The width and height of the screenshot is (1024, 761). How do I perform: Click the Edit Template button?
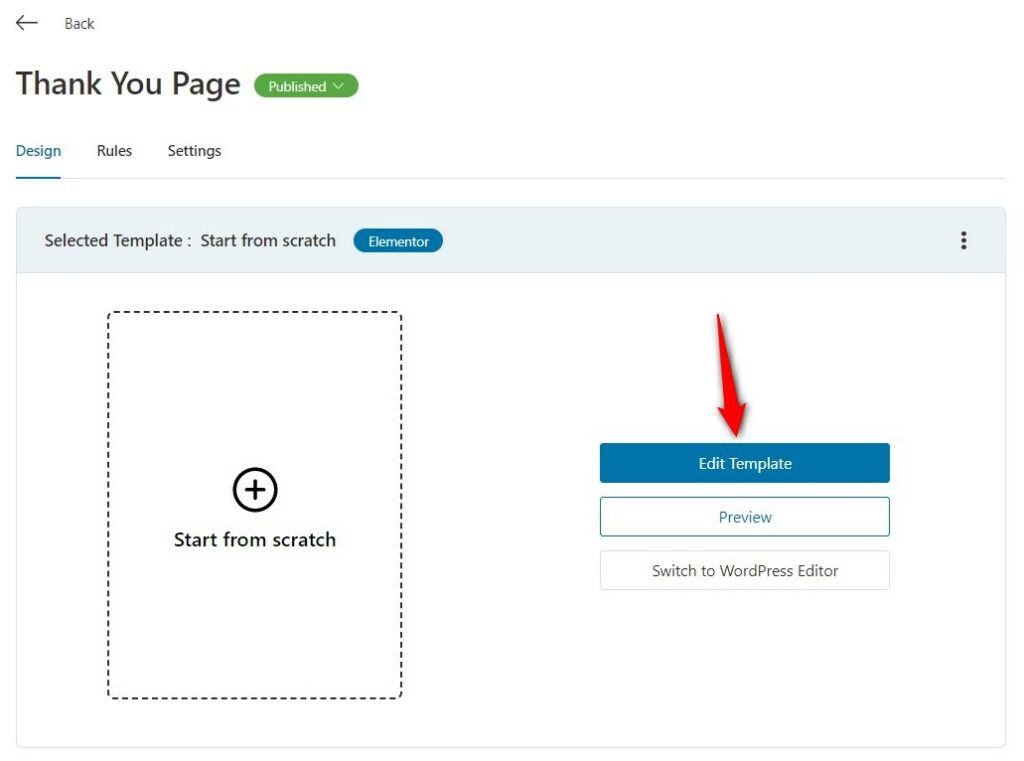(x=744, y=463)
